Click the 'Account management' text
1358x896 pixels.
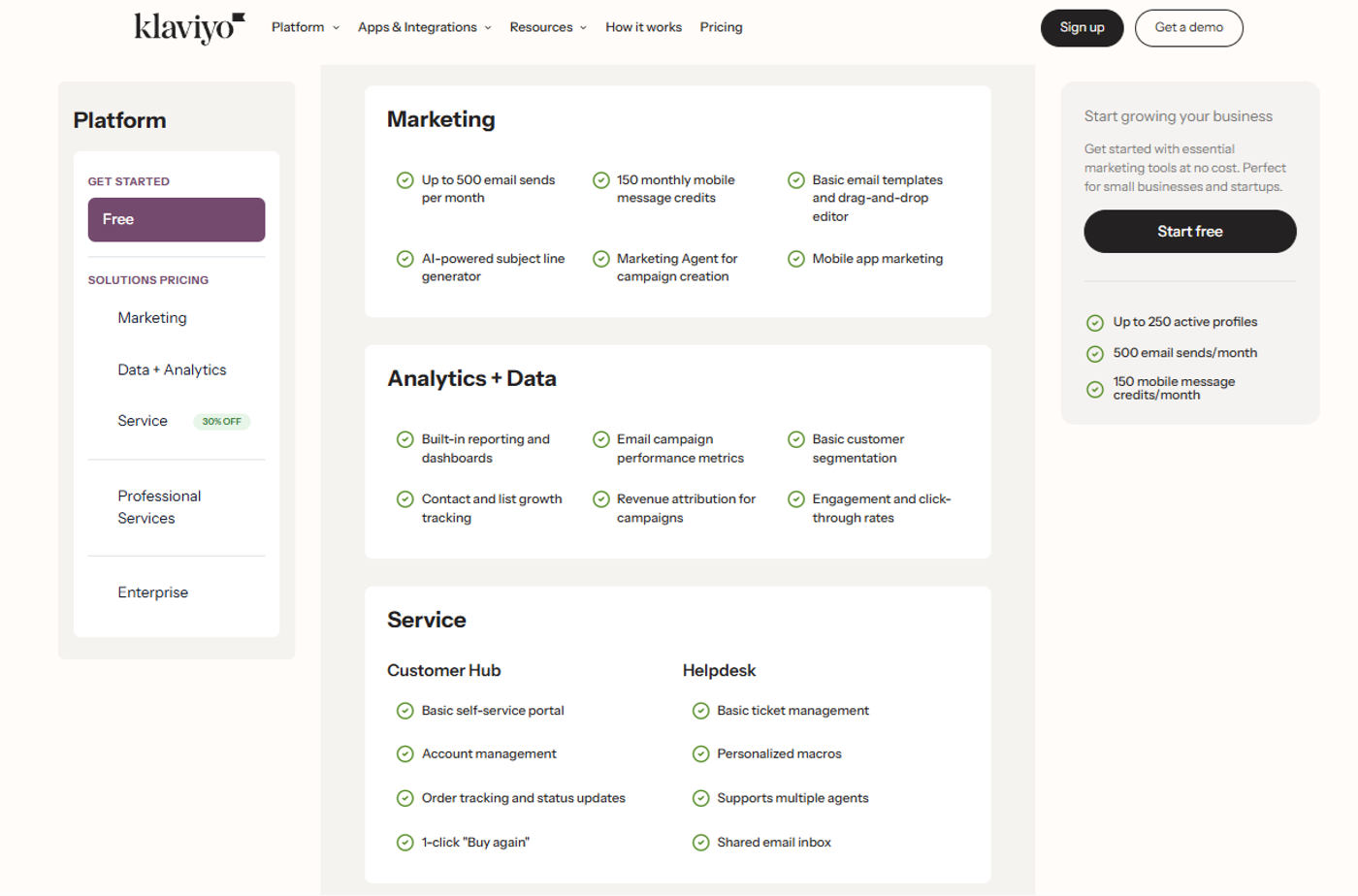click(489, 754)
